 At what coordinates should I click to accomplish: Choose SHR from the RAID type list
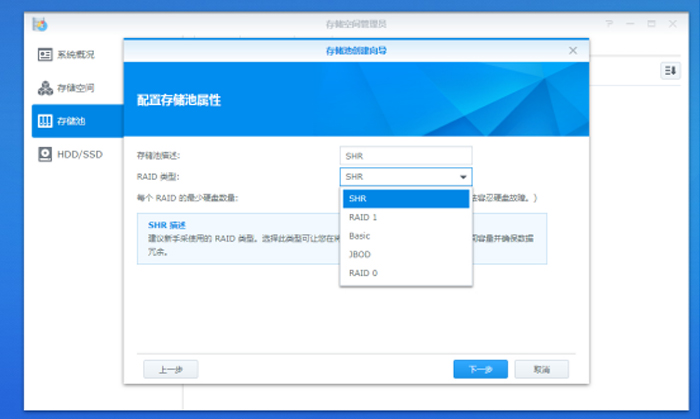[x=406, y=199]
